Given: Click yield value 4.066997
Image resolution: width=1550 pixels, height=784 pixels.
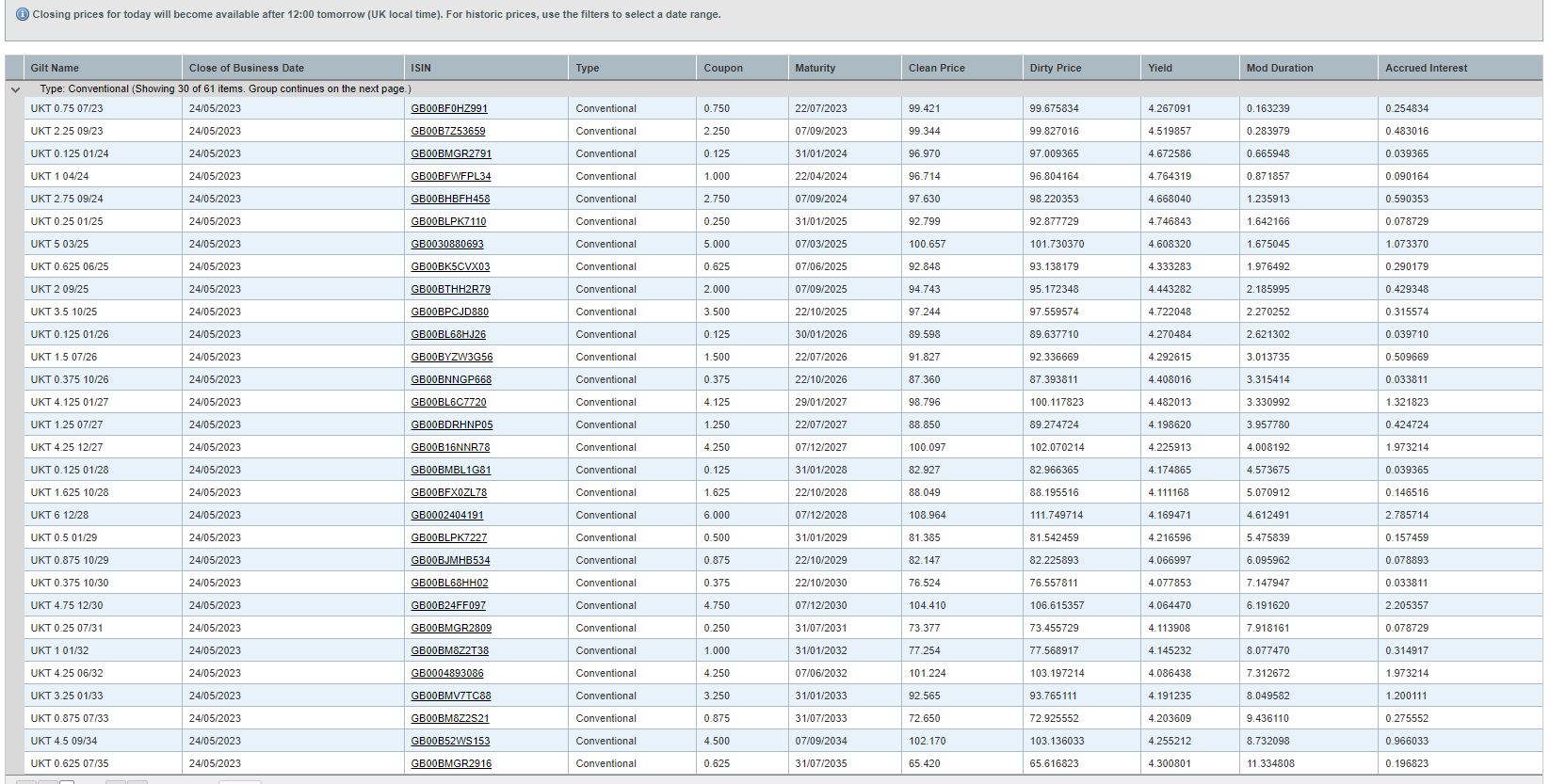Looking at the screenshot, I should (x=1170, y=560).
